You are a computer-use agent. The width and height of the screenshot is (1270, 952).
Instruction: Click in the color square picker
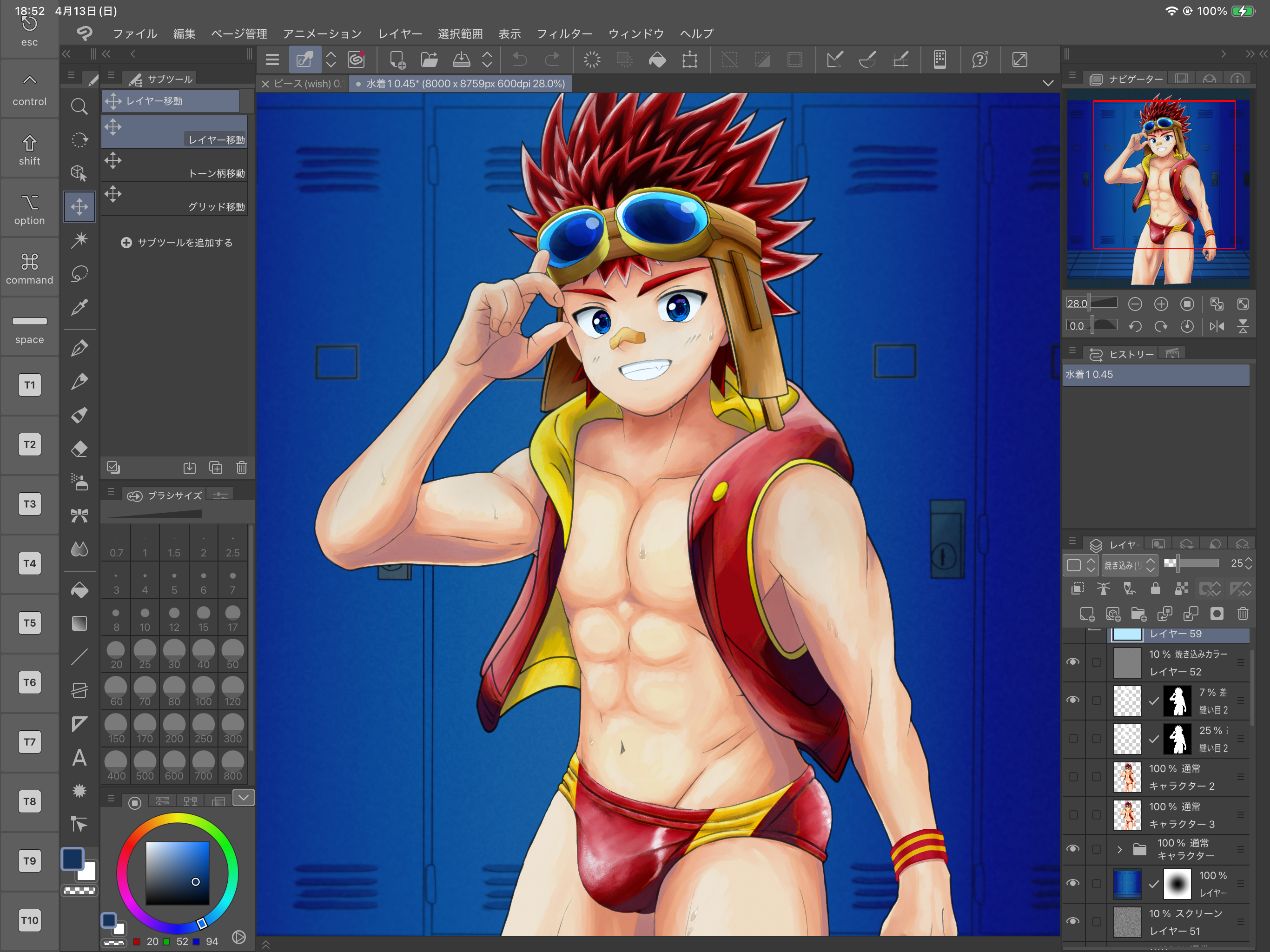tap(178, 873)
